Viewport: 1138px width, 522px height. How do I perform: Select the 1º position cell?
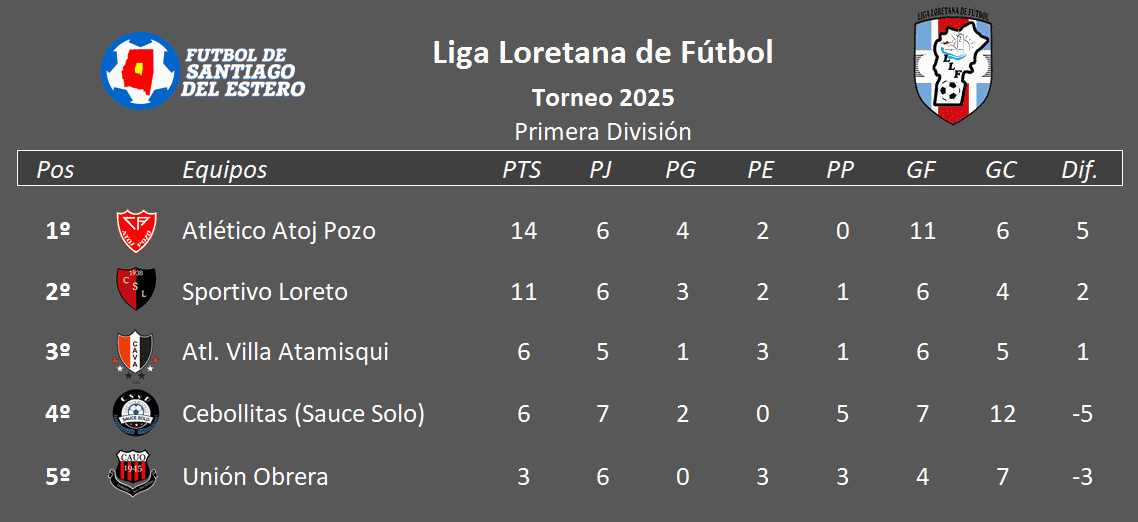pos(57,231)
